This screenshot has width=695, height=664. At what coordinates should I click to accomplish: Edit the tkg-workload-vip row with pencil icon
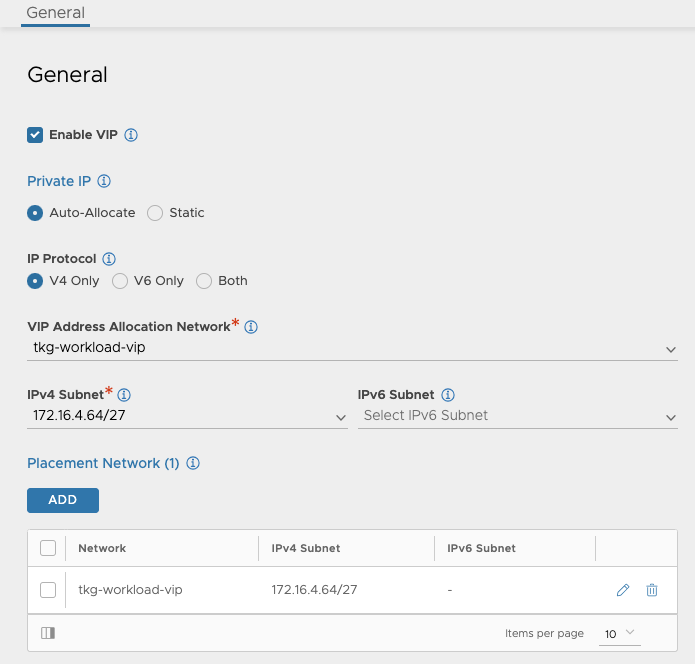tap(623, 590)
